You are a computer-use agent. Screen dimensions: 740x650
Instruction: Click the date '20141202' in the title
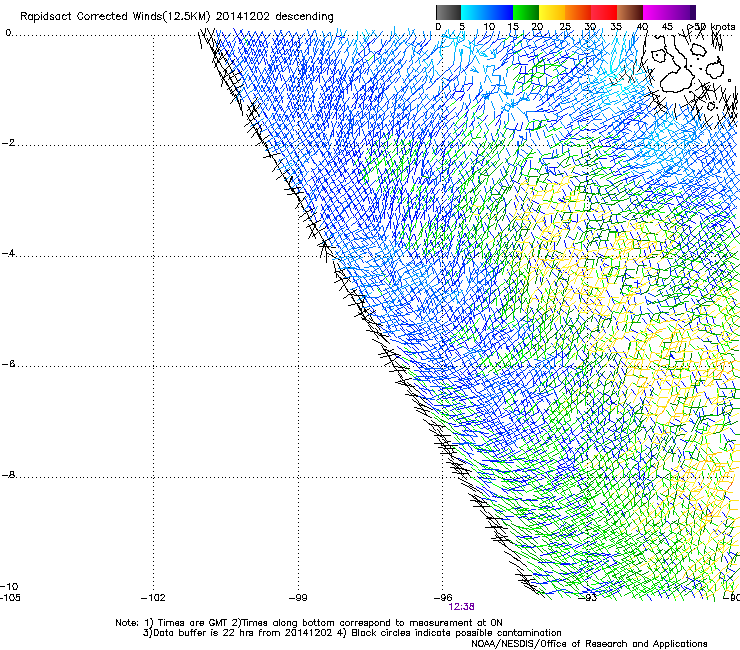[243, 17]
